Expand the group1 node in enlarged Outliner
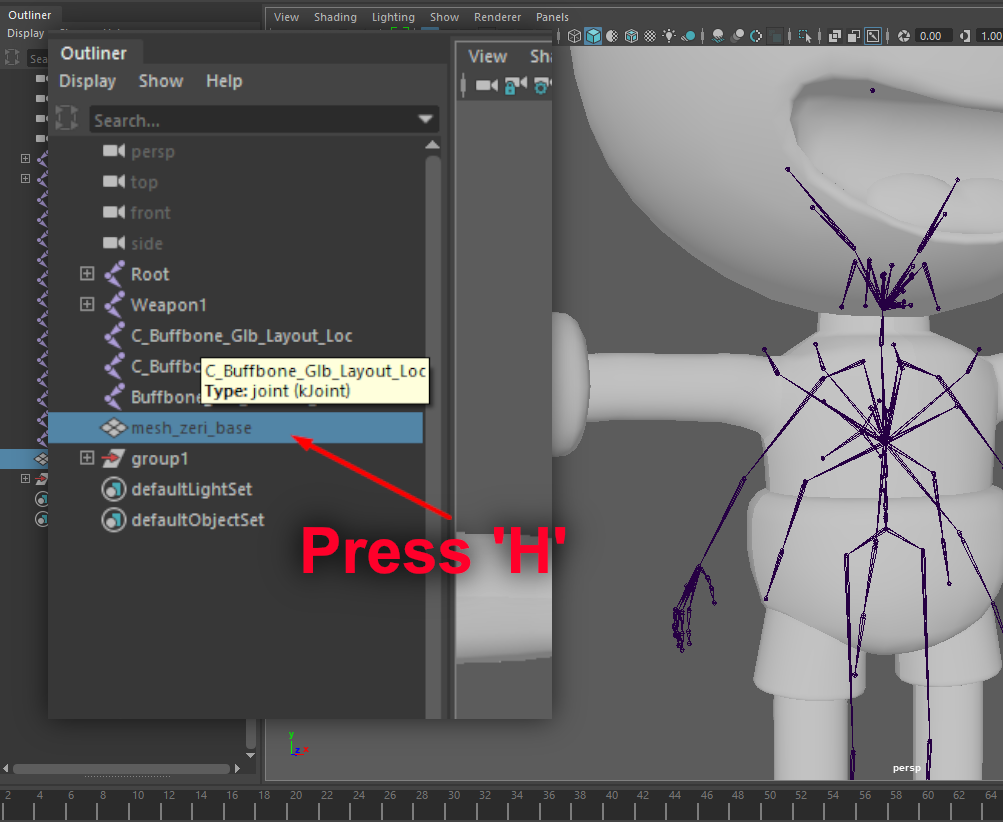This screenshot has height=822, width=1003. (x=87, y=458)
